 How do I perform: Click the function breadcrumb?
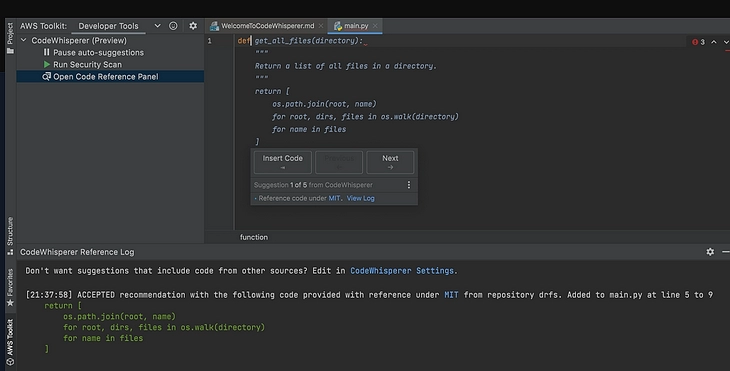[254, 237]
